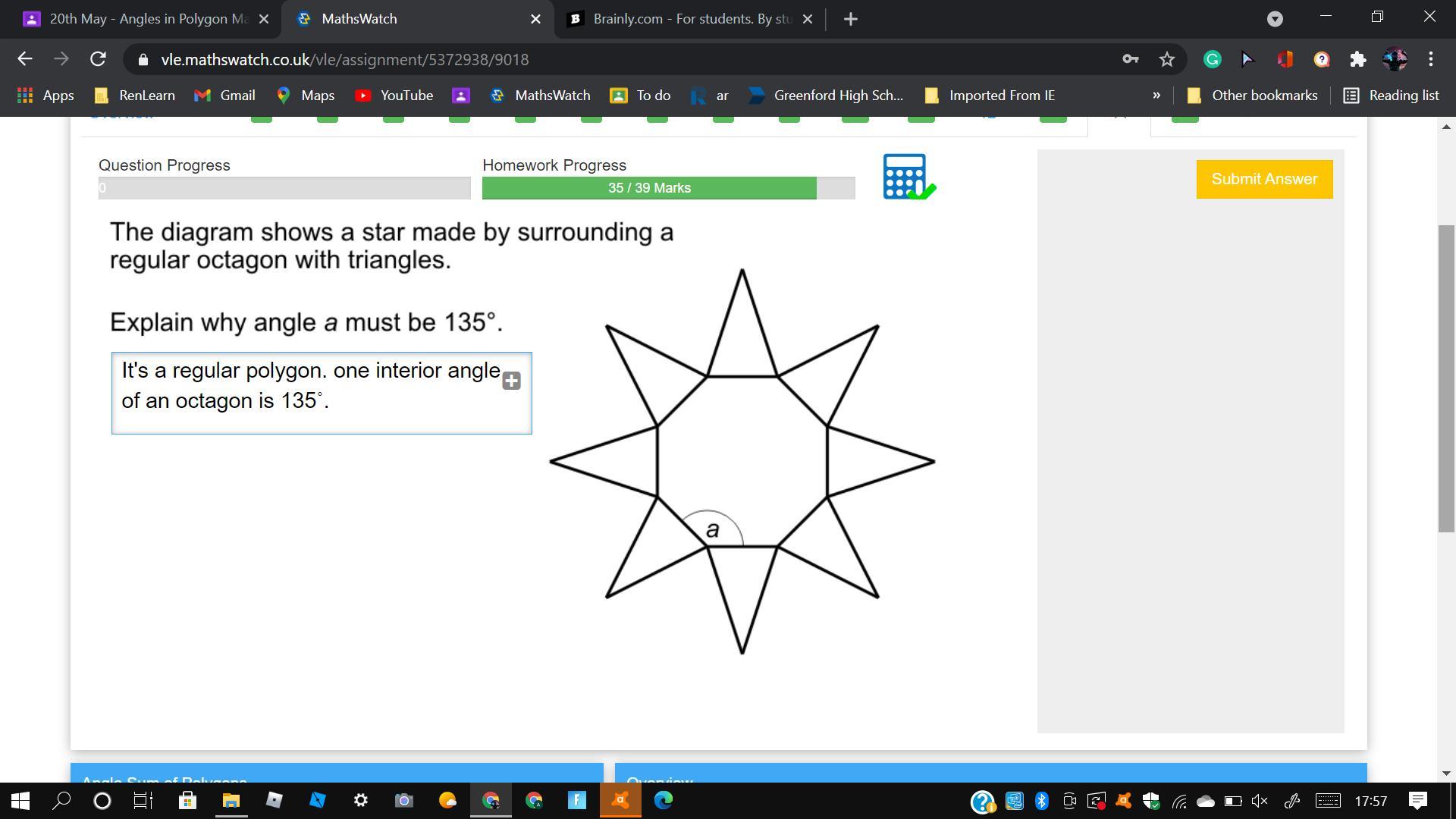This screenshot has width=1456, height=819.
Task: Open the Chrome tab search dropdown
Action: pos(1275,19)
